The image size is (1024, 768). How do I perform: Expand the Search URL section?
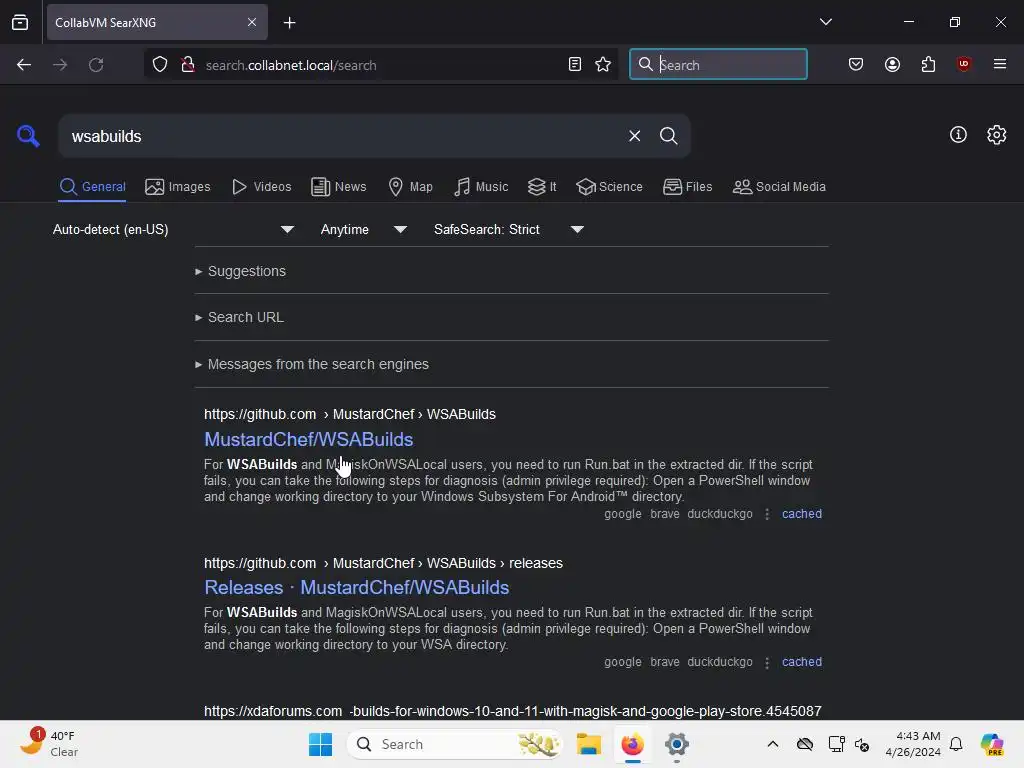(x=240, y=317)
